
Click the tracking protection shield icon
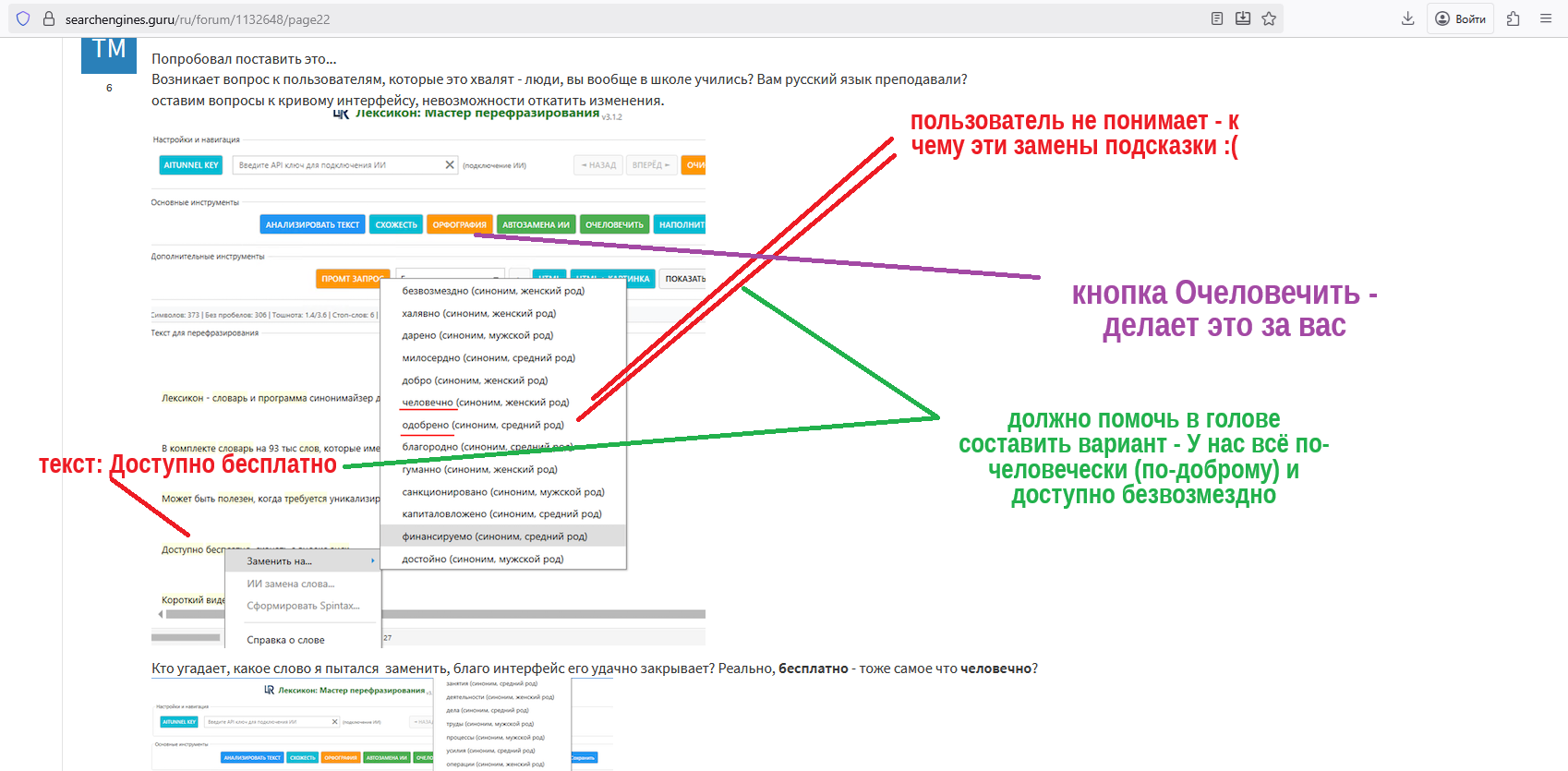(23, 18)
